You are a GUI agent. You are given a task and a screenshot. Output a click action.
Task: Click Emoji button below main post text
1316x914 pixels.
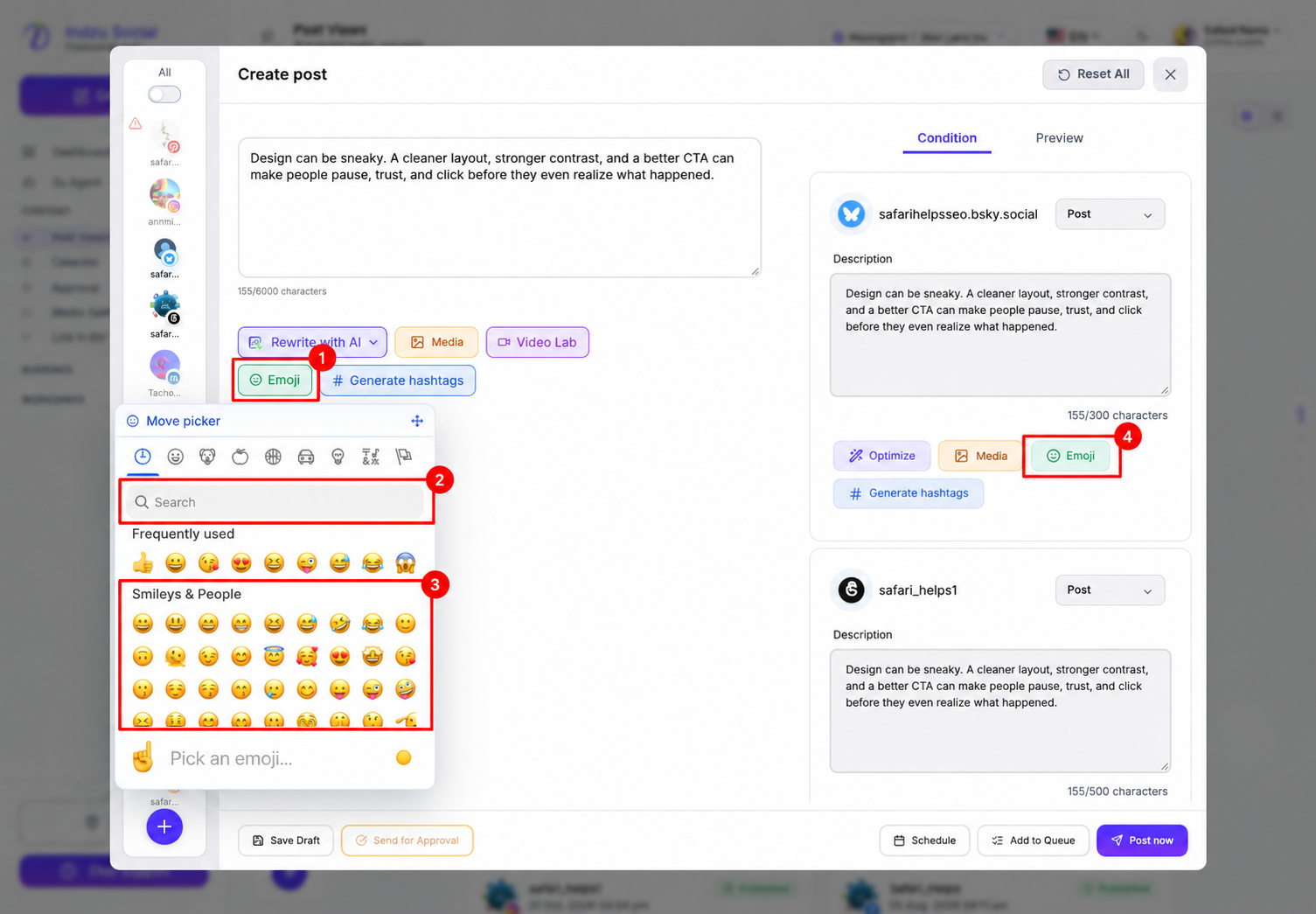coord(275,380)
